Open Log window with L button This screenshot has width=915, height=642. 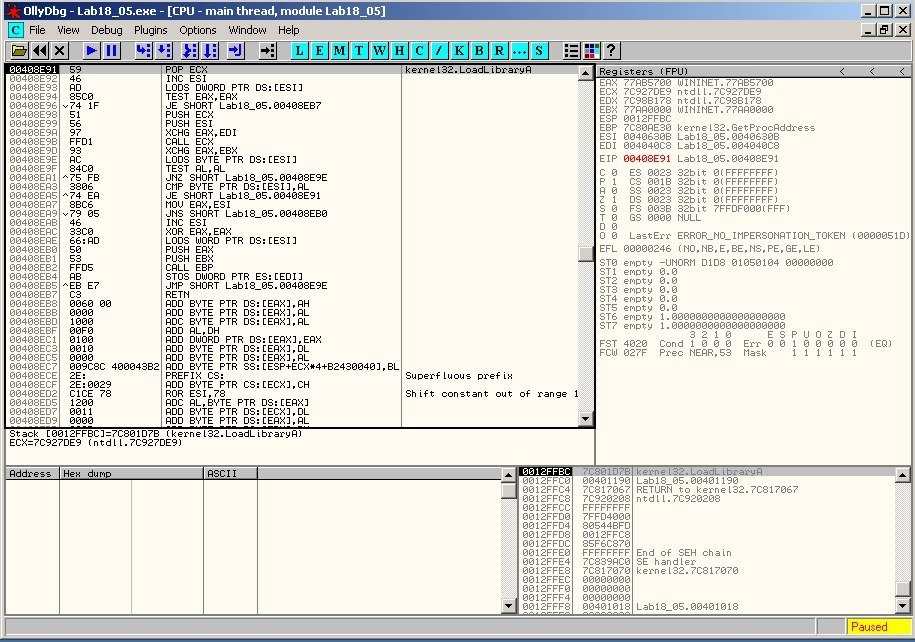pyautogui.click(x=300, y=50)
